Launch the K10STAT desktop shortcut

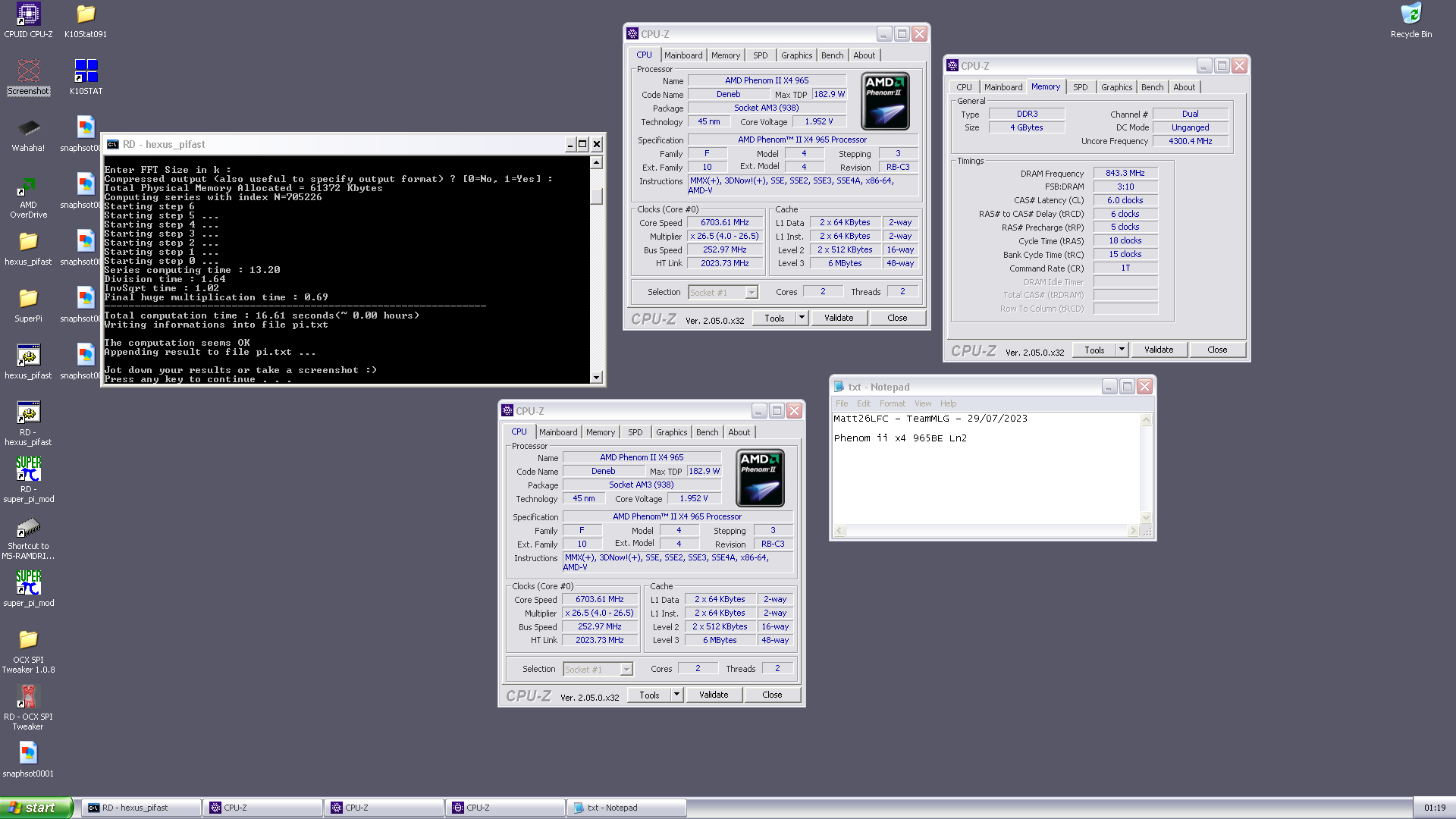[86, 77]
